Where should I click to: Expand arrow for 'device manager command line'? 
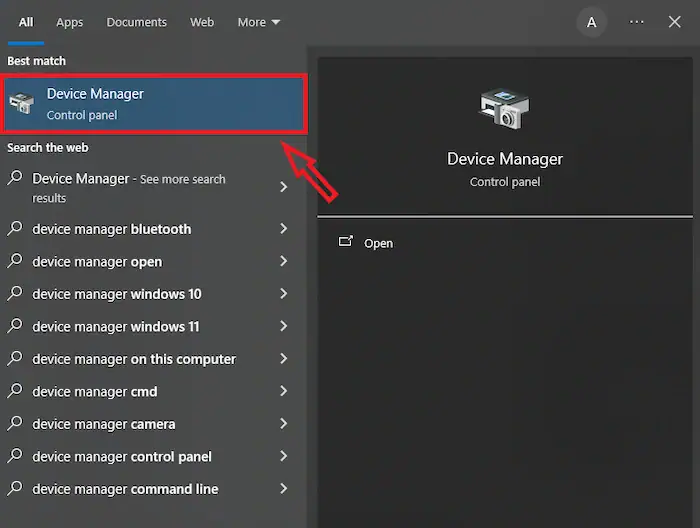tap(284, 489)
